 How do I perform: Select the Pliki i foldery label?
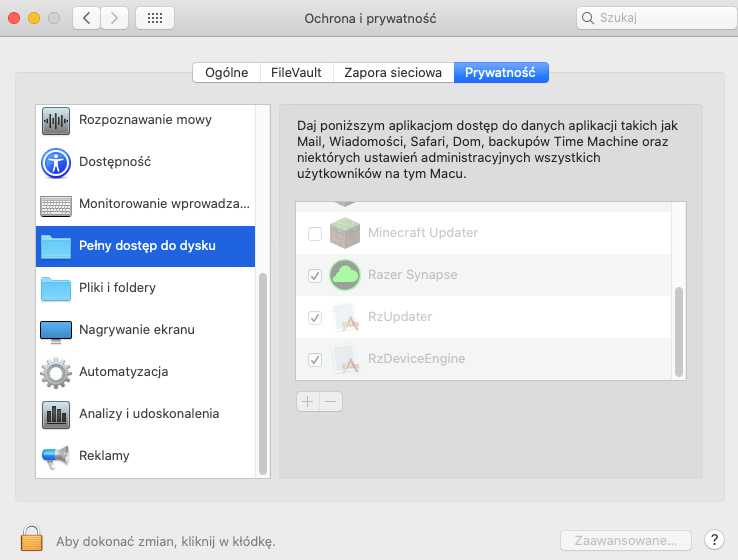[x=117, y=288]
